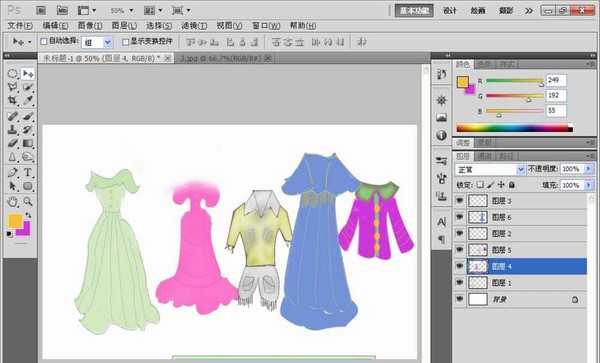Select the Eraser tool
600x363 pixels.
(x=12, y=143)
